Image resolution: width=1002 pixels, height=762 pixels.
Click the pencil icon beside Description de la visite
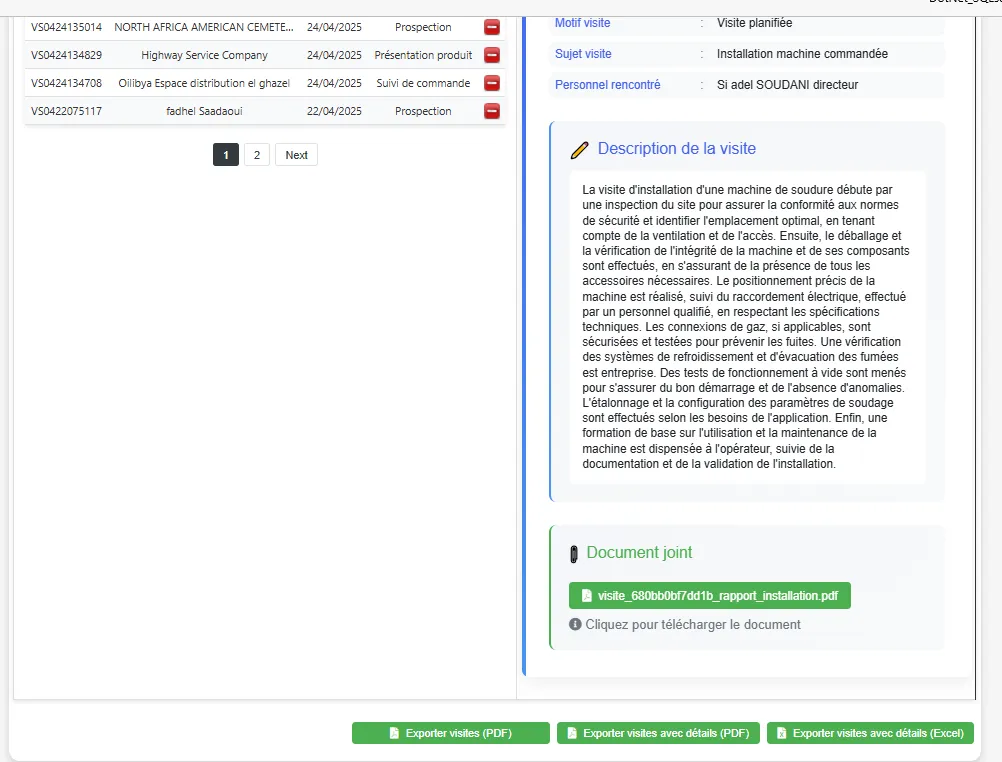(578, 149)
